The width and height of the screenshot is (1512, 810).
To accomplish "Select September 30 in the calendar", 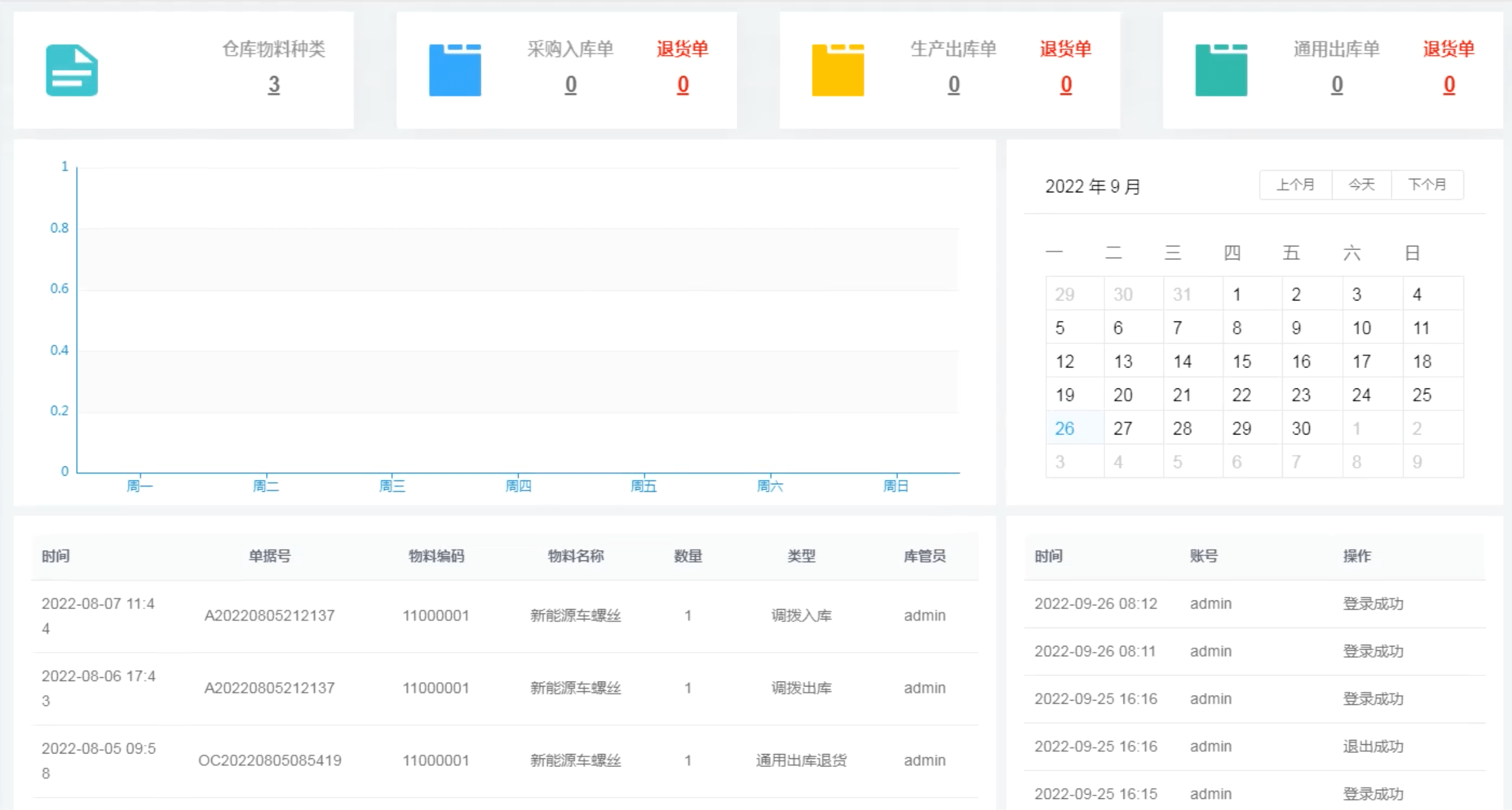I will [1312, 428].
